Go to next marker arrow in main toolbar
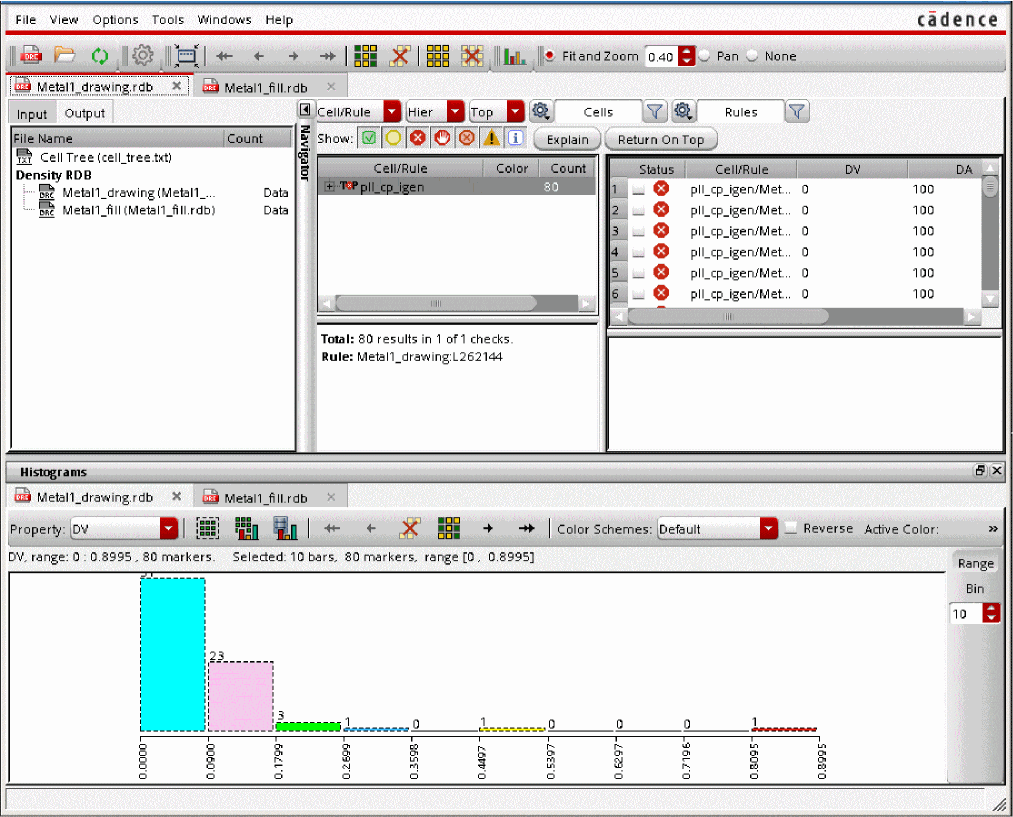 (293, 57)
